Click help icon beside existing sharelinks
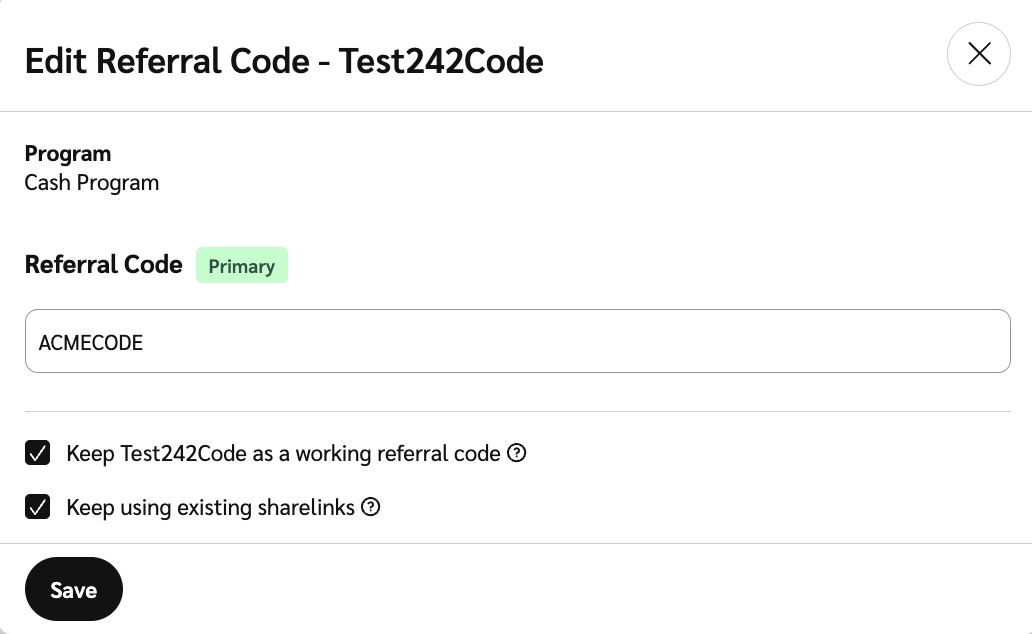 [x=371, y=507]
